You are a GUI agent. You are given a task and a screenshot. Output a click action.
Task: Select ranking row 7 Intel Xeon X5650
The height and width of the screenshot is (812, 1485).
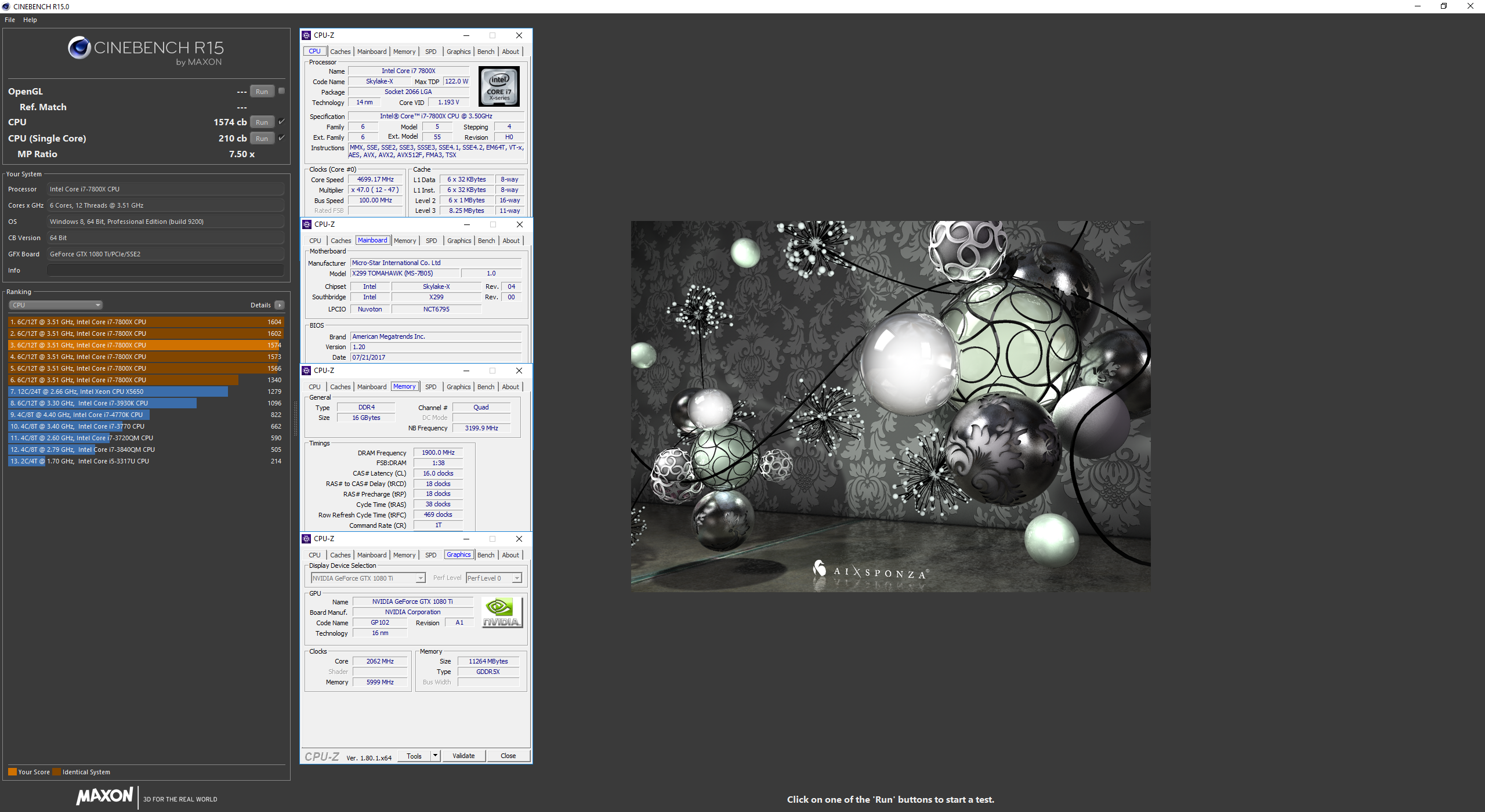146,391
